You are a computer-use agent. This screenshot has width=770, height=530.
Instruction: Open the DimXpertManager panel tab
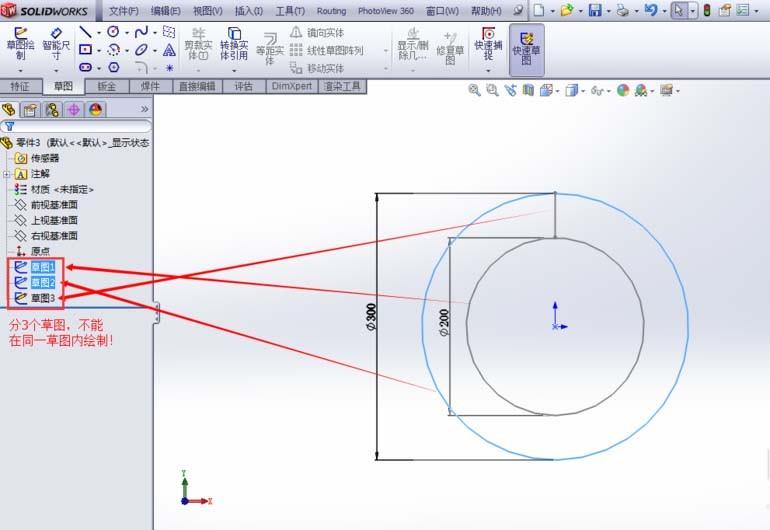click(74, 109)
